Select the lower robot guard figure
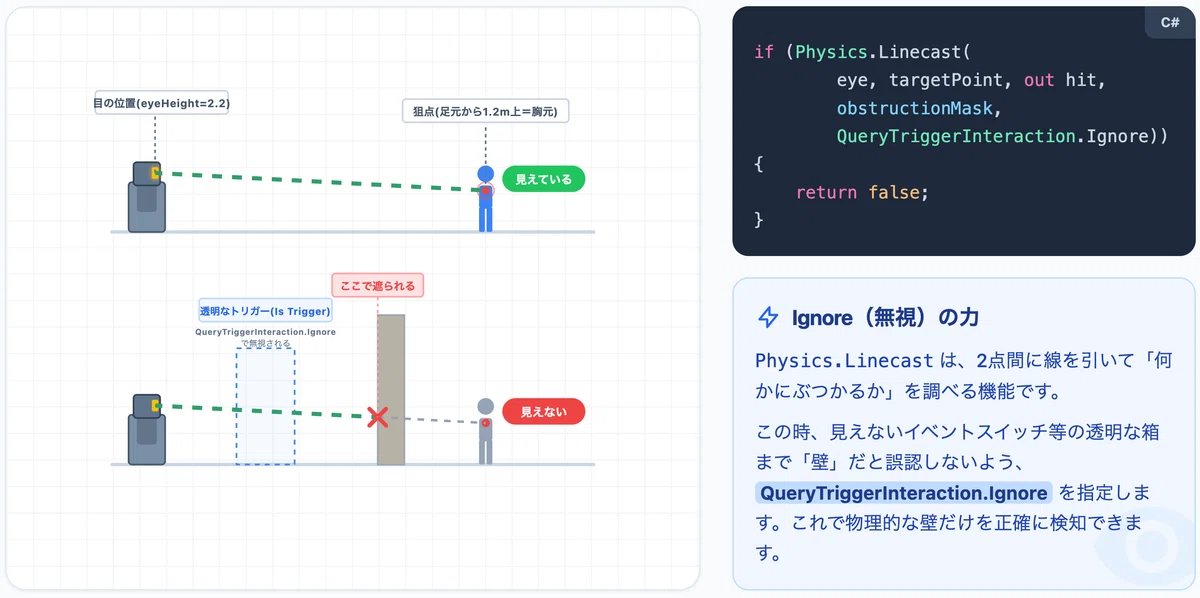The height and width of the screenshot is (598, 1200). click(x=146, y=429)
